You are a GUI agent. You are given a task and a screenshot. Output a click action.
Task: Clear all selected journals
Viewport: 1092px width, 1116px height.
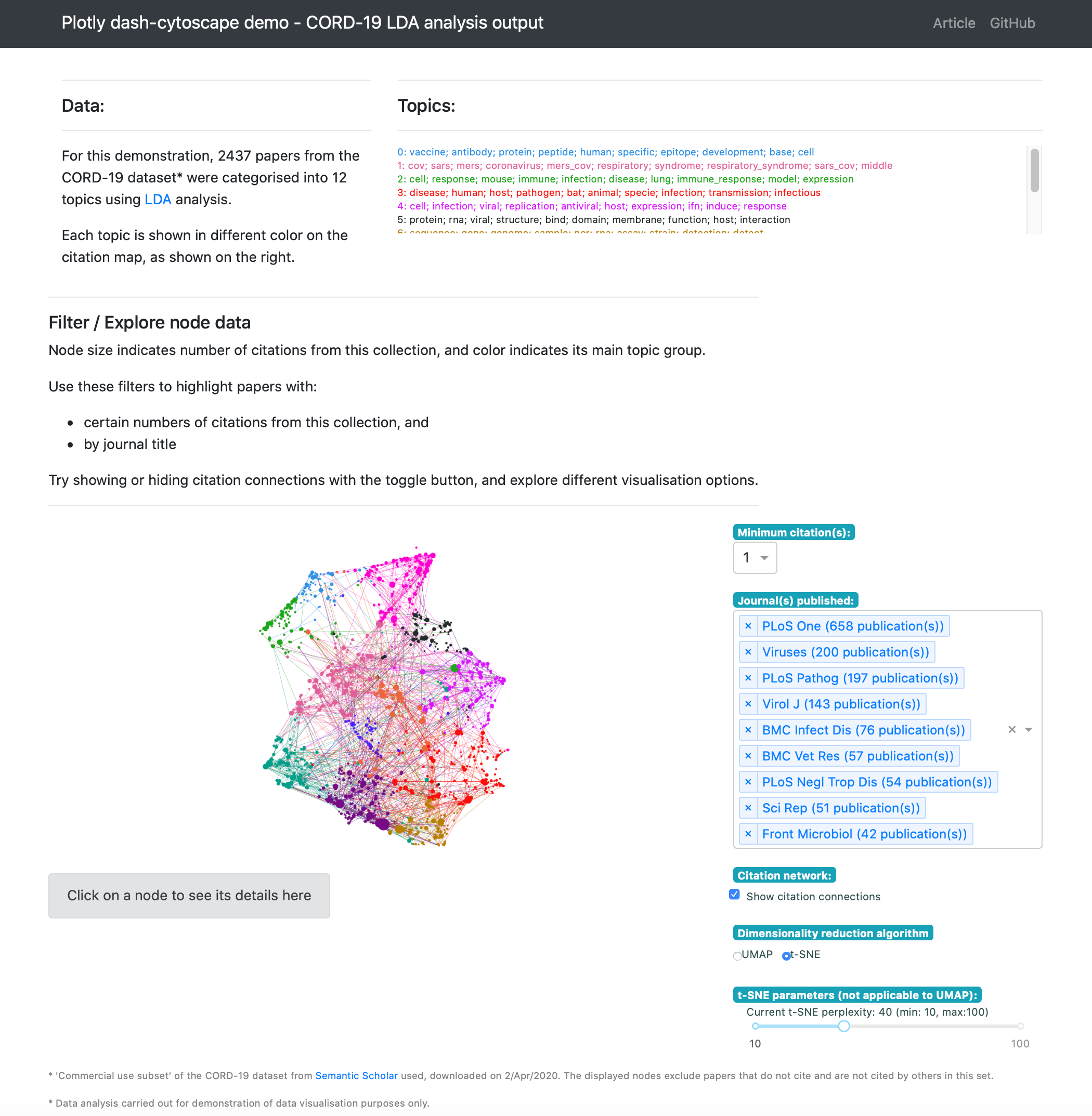pos(1012,729)
